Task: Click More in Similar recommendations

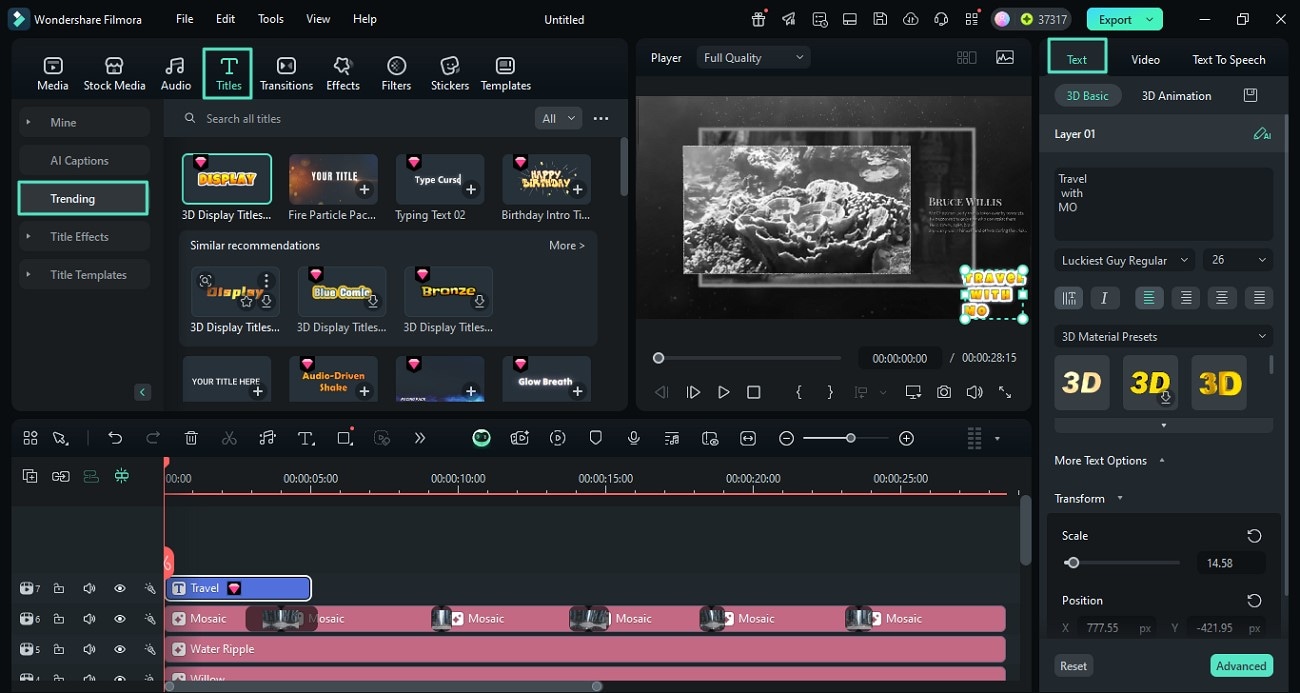Action: 567,245
